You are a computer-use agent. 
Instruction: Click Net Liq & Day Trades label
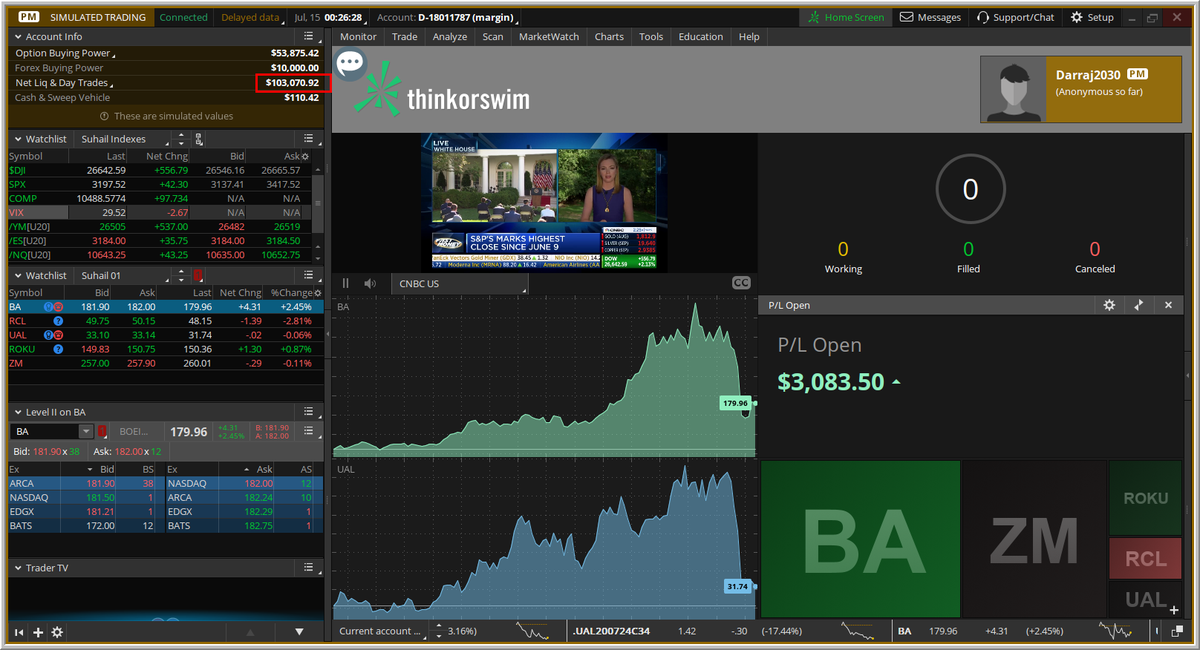pyautogui.click(x=62, y=83)
